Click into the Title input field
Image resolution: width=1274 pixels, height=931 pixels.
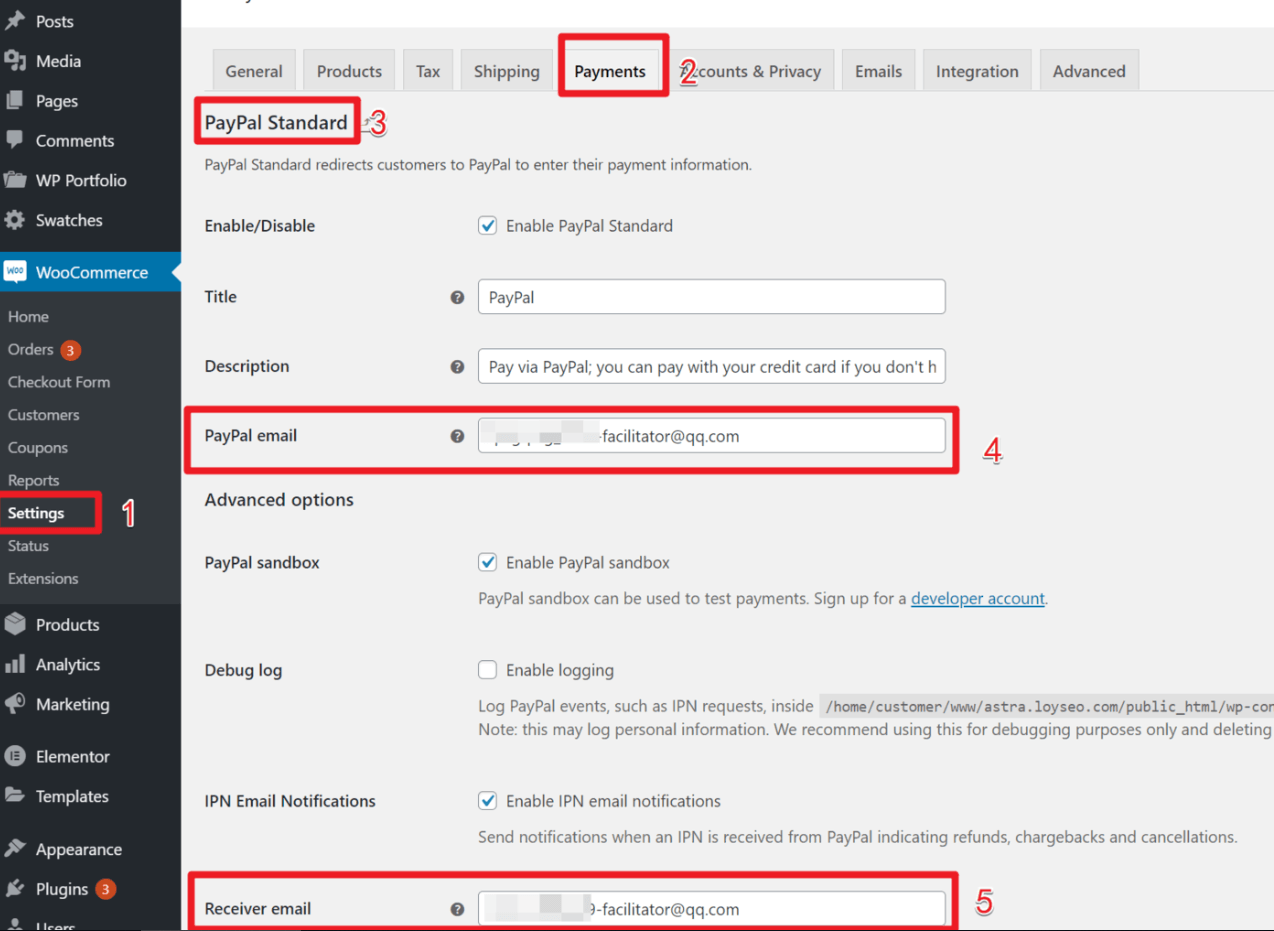712,297
